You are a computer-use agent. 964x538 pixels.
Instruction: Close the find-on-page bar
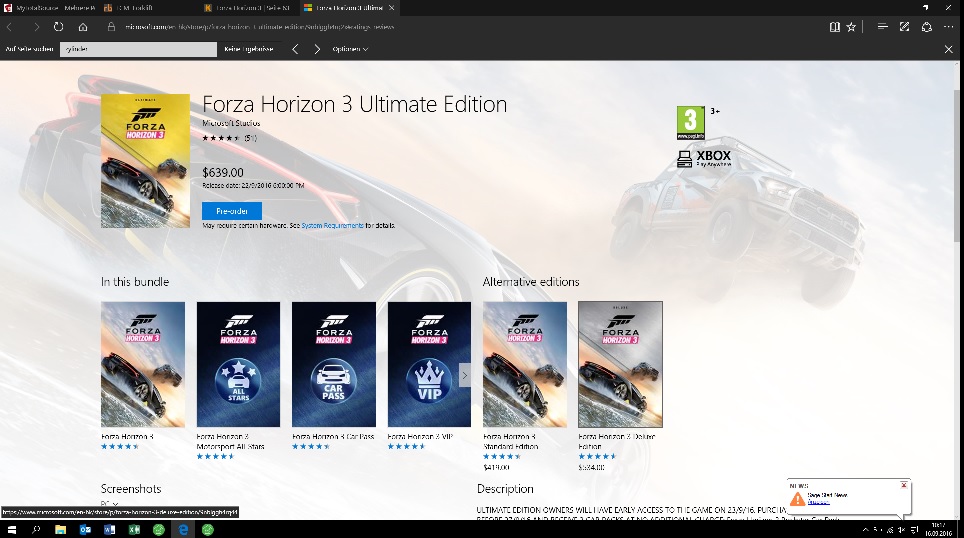[x=948, y=49]
